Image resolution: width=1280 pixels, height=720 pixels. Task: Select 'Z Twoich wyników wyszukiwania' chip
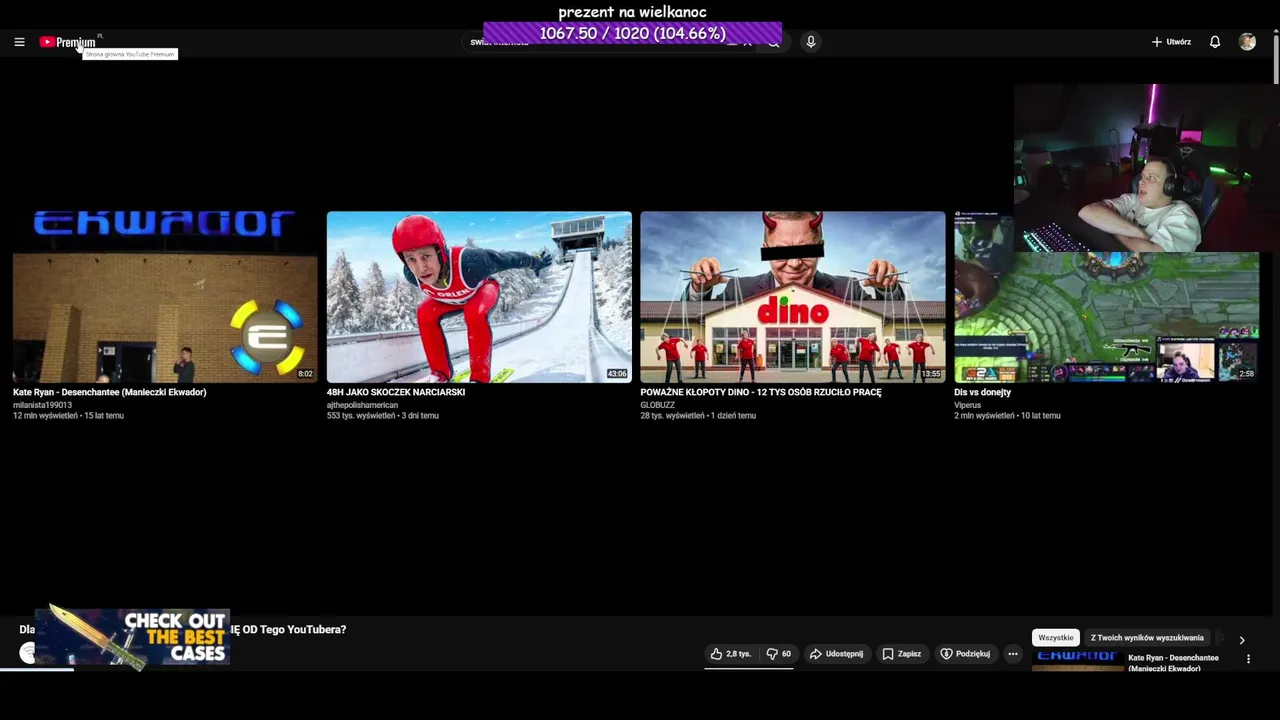pos(1147,638)
